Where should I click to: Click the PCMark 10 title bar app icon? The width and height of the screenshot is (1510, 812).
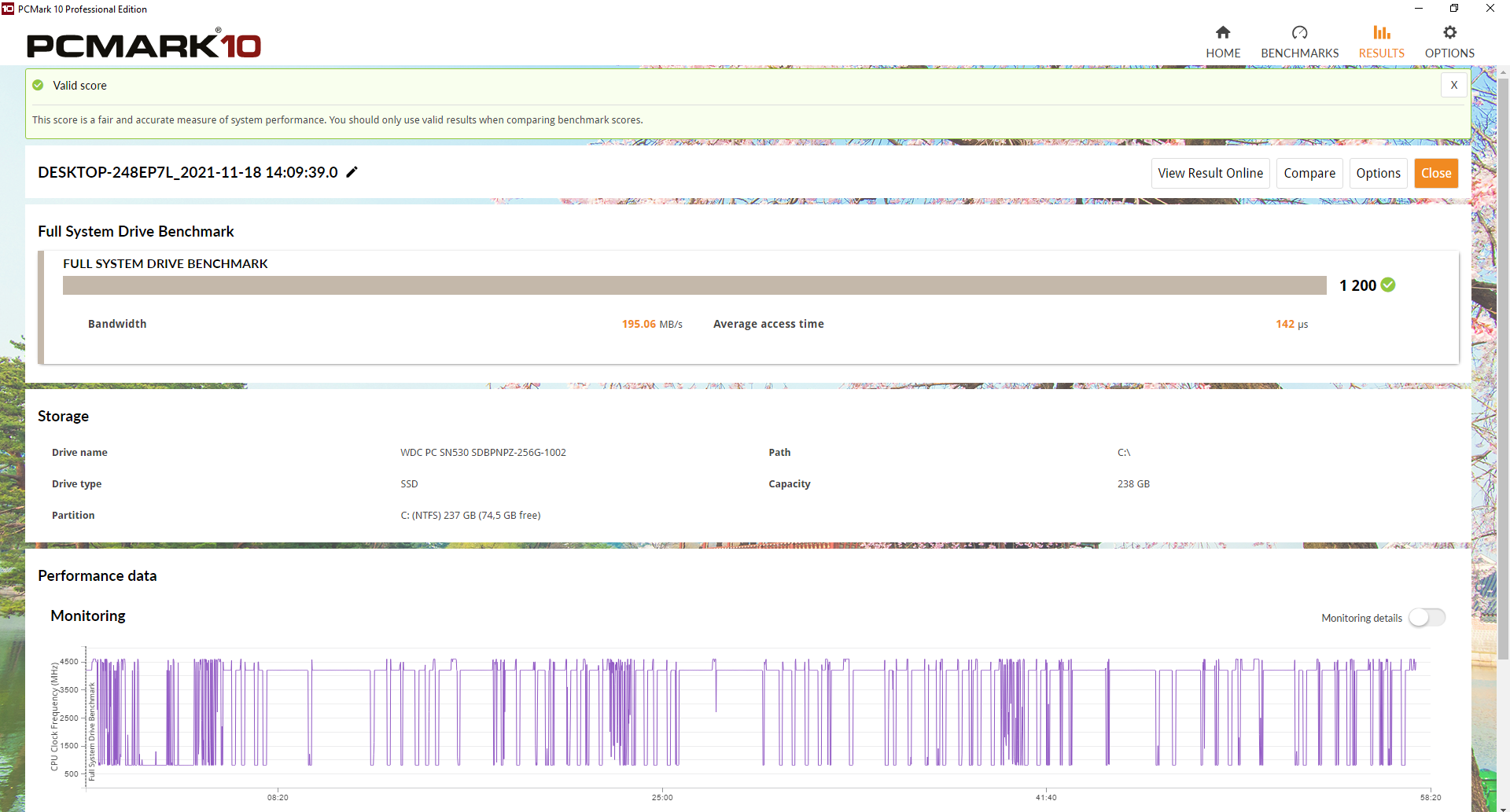tap(8, 9)
